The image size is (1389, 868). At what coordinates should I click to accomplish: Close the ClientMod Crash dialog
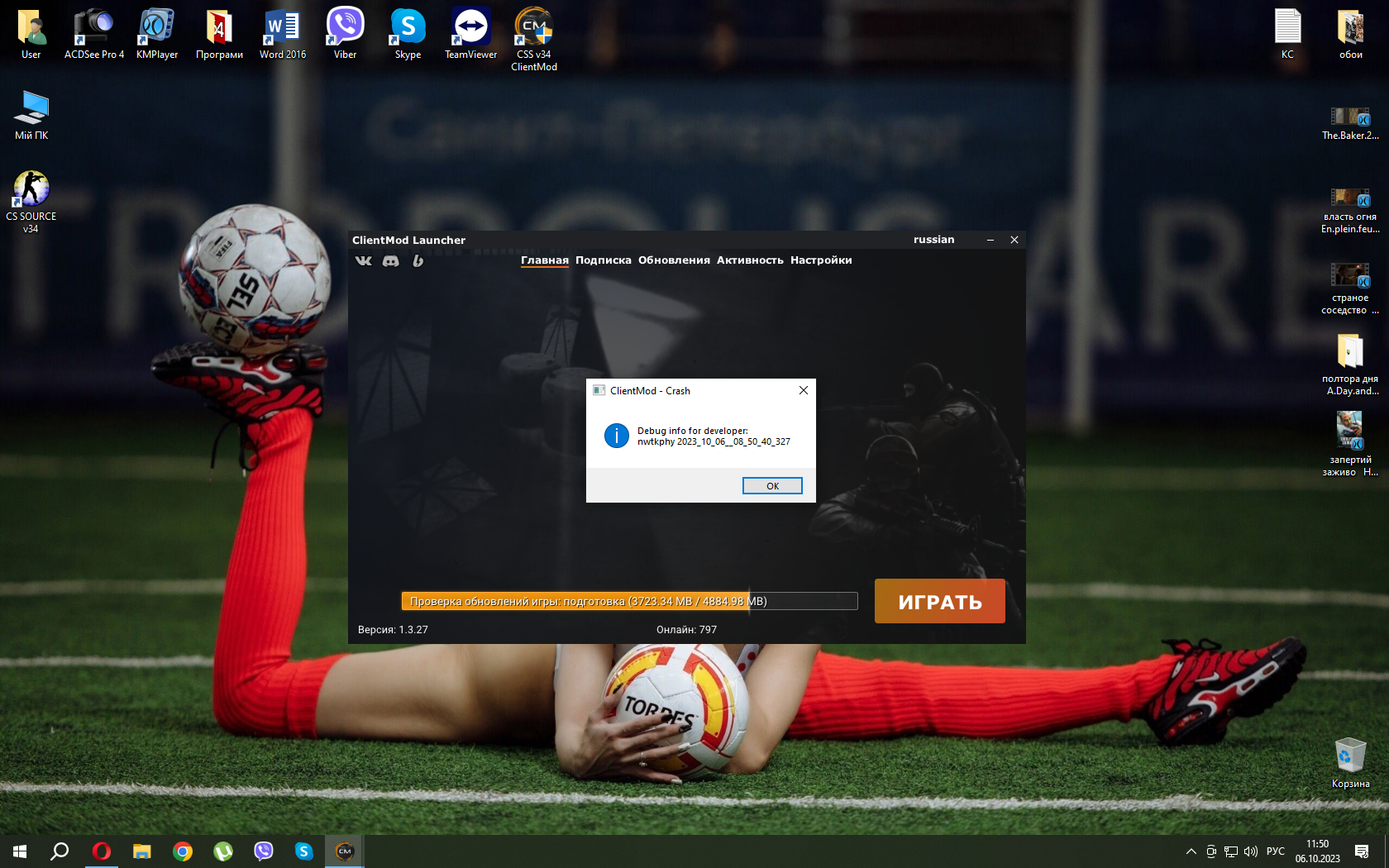point(803,390)
